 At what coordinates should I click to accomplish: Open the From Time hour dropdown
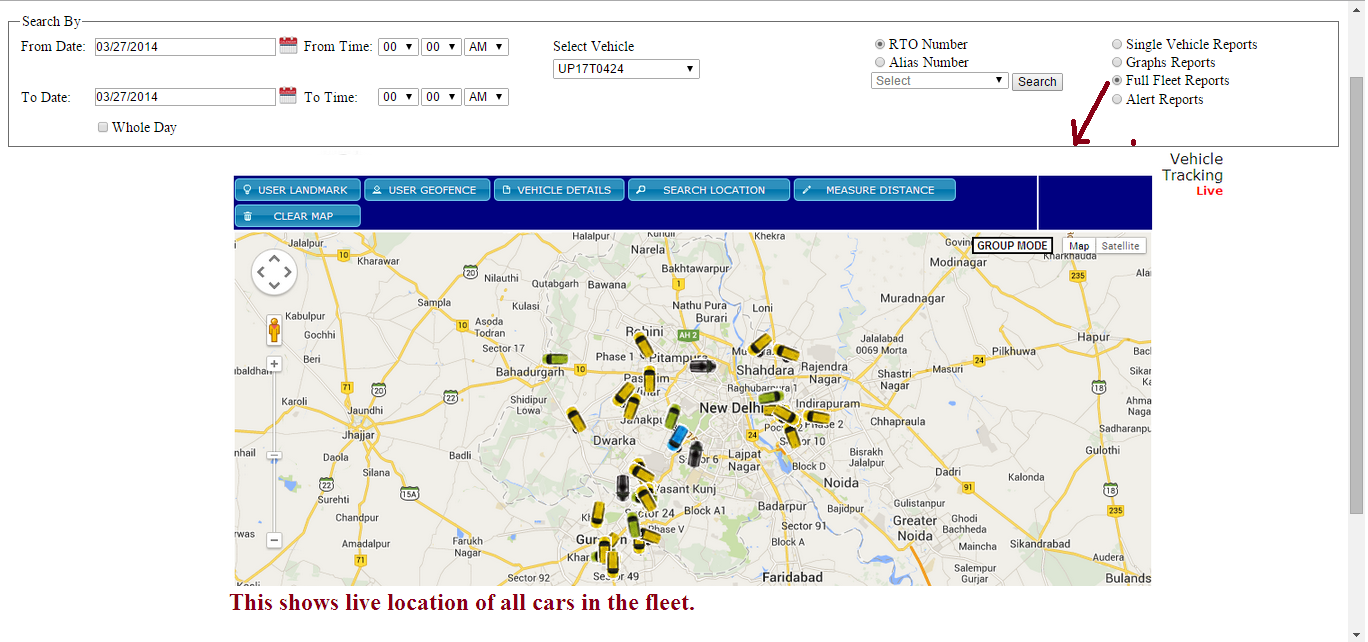click(x=398, y=47)
